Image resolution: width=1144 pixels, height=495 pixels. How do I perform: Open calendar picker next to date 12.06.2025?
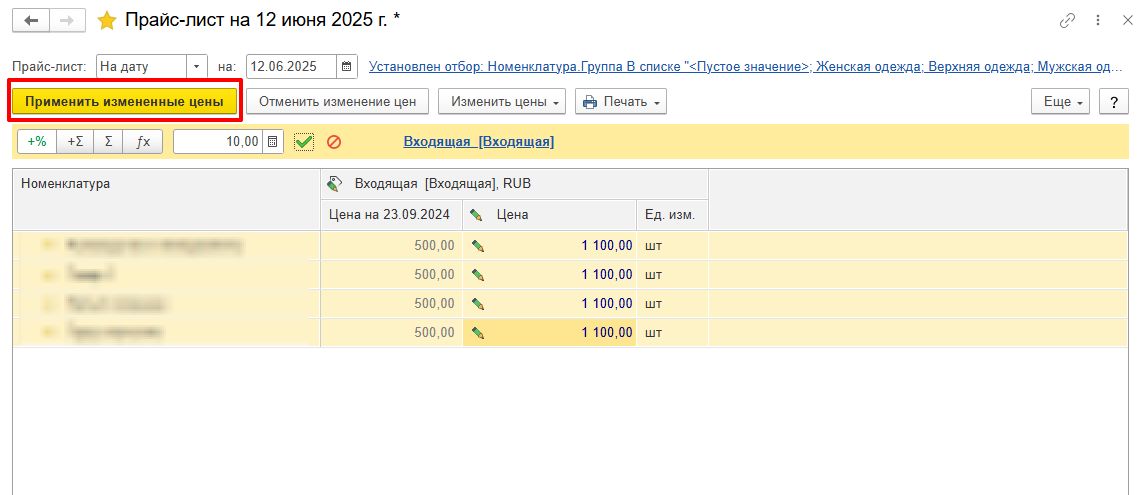(x=347, y=67)
